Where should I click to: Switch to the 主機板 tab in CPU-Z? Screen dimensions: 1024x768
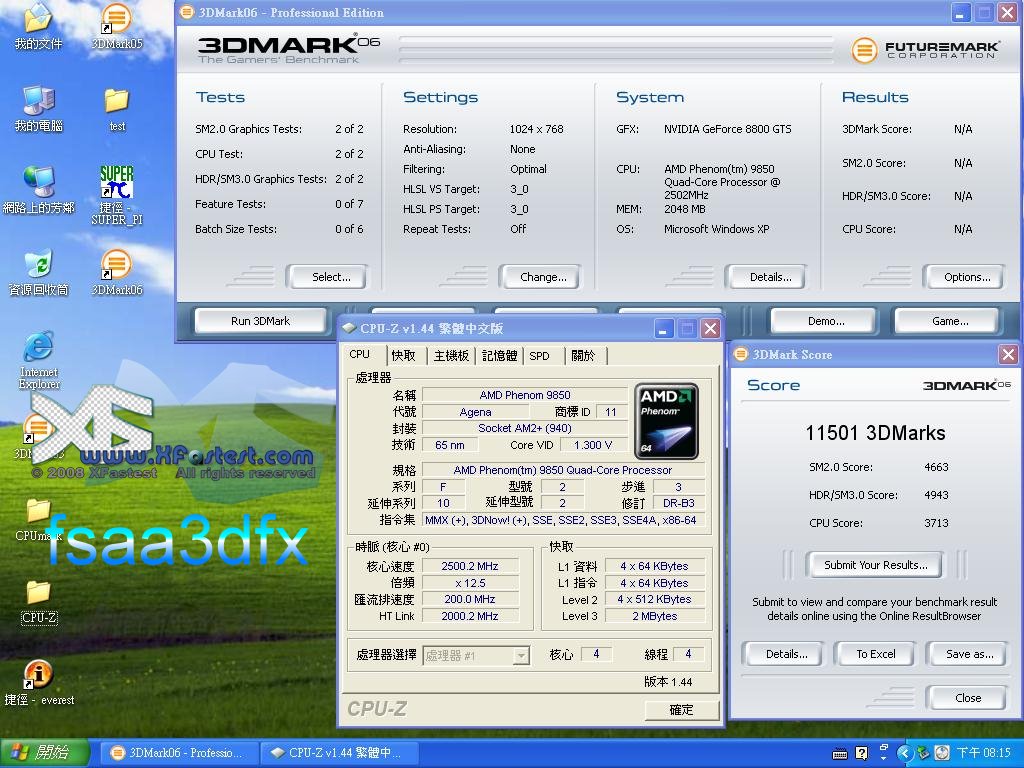(x=451, y=356)
